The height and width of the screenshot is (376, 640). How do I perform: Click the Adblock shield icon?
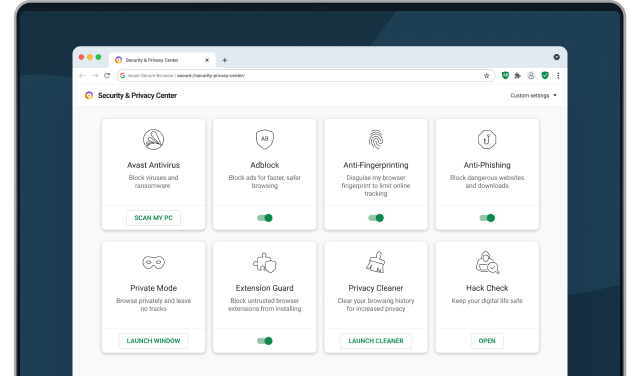coord(264,139)
